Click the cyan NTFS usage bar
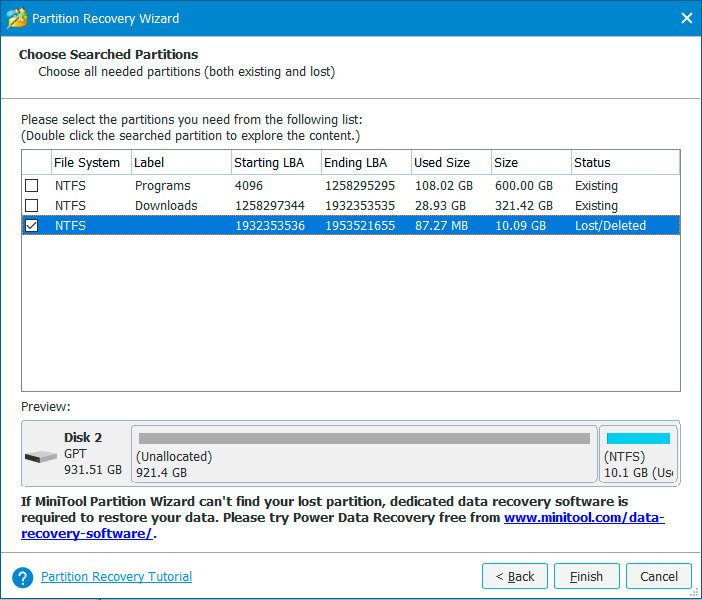Viewport: 702px width, 600px height. click(638, 438)
